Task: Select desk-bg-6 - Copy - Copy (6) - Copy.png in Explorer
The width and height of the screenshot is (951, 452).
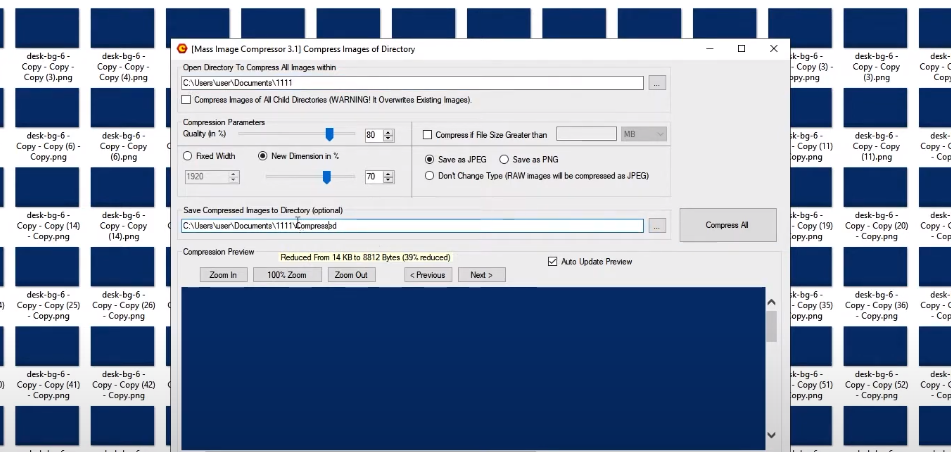Action: coord(47,126)
